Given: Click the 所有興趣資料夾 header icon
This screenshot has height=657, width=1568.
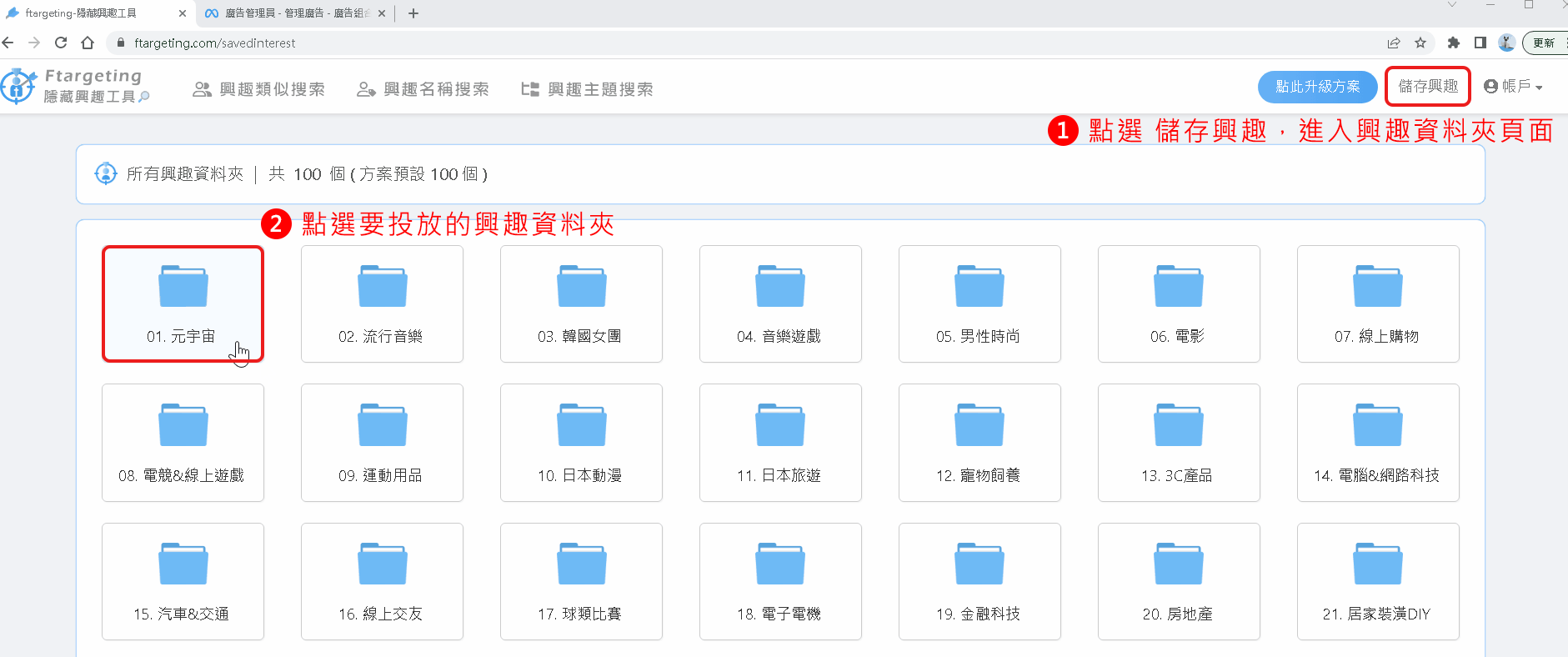Looking at the screenshot, I should tap(106, 173).
